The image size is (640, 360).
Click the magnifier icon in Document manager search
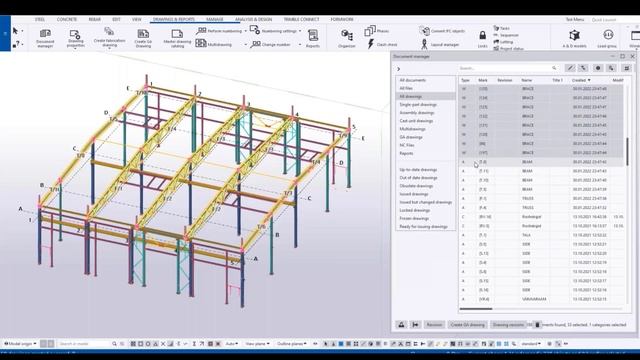pos(554,68)
